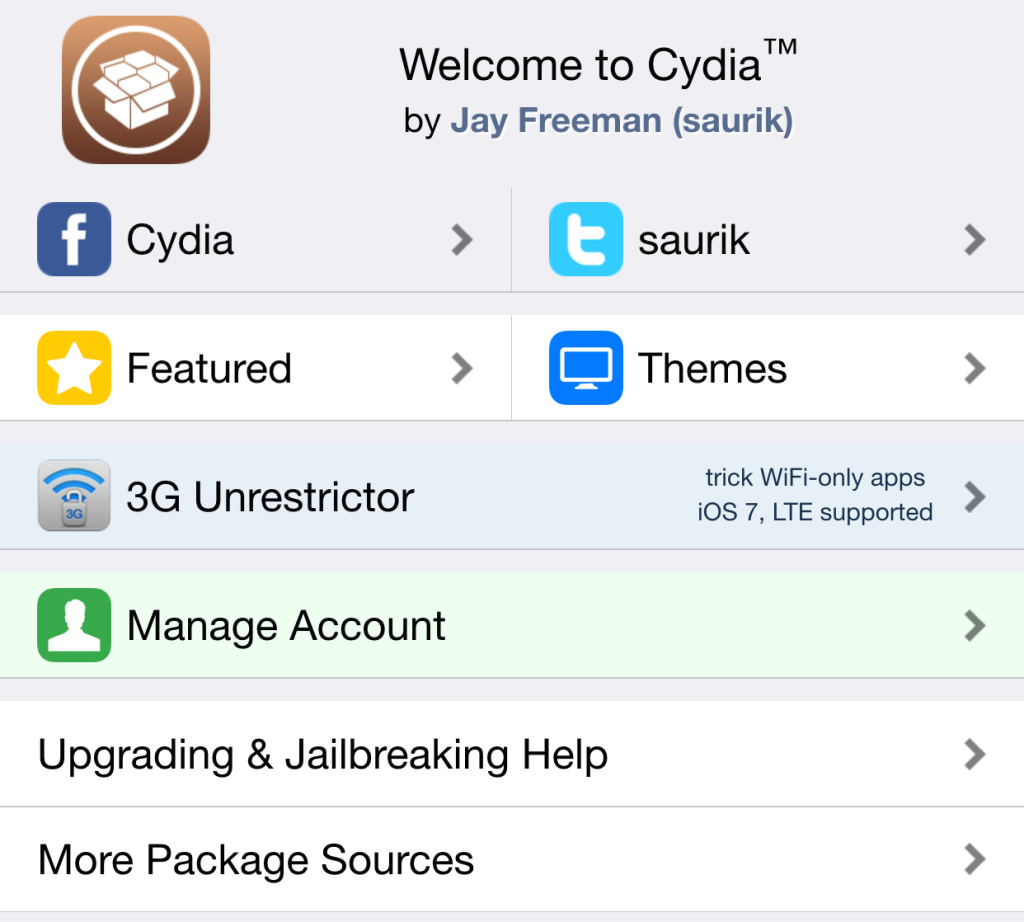Image resolution: width=1024 pixels, height=922 pixels.
Task: Click the trick WiFi-only apps text
Action: pyautogui.click(x=816, y=478)
